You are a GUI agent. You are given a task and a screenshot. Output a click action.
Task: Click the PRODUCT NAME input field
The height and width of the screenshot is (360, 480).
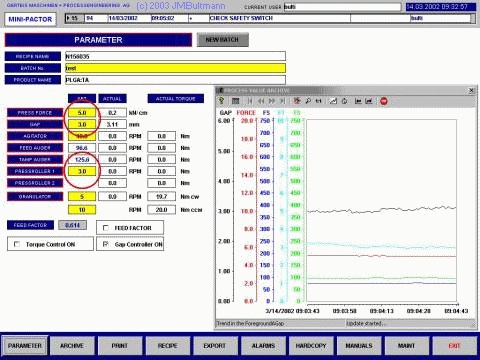click(x=175, y=80)
